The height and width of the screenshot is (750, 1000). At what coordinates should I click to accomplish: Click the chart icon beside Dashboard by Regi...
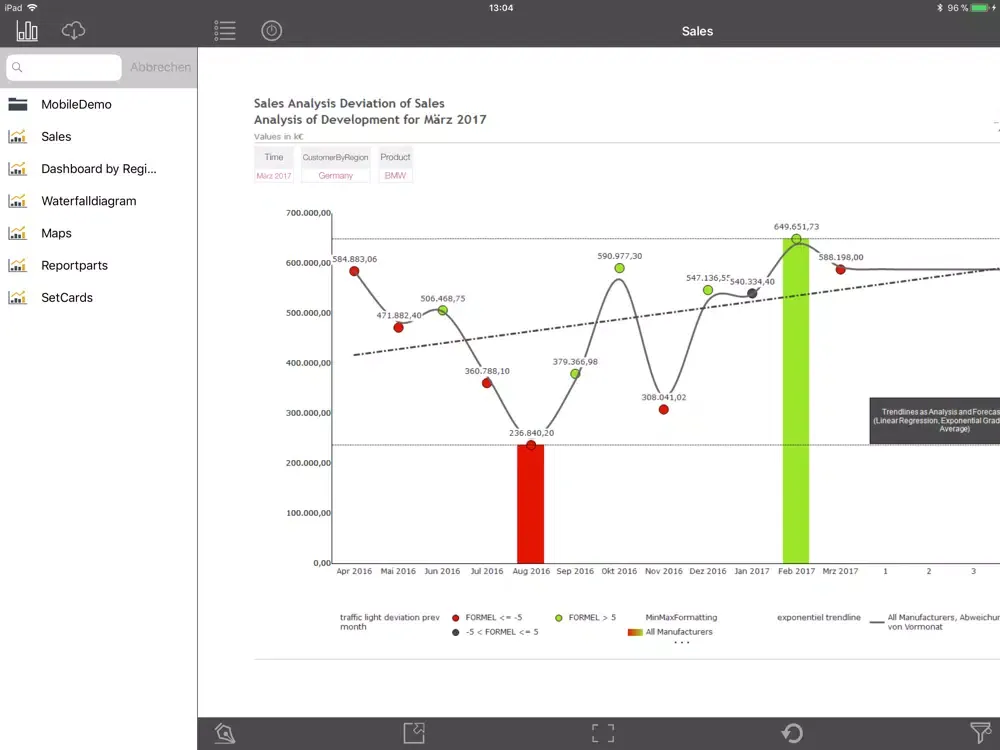tap(18, 168)
